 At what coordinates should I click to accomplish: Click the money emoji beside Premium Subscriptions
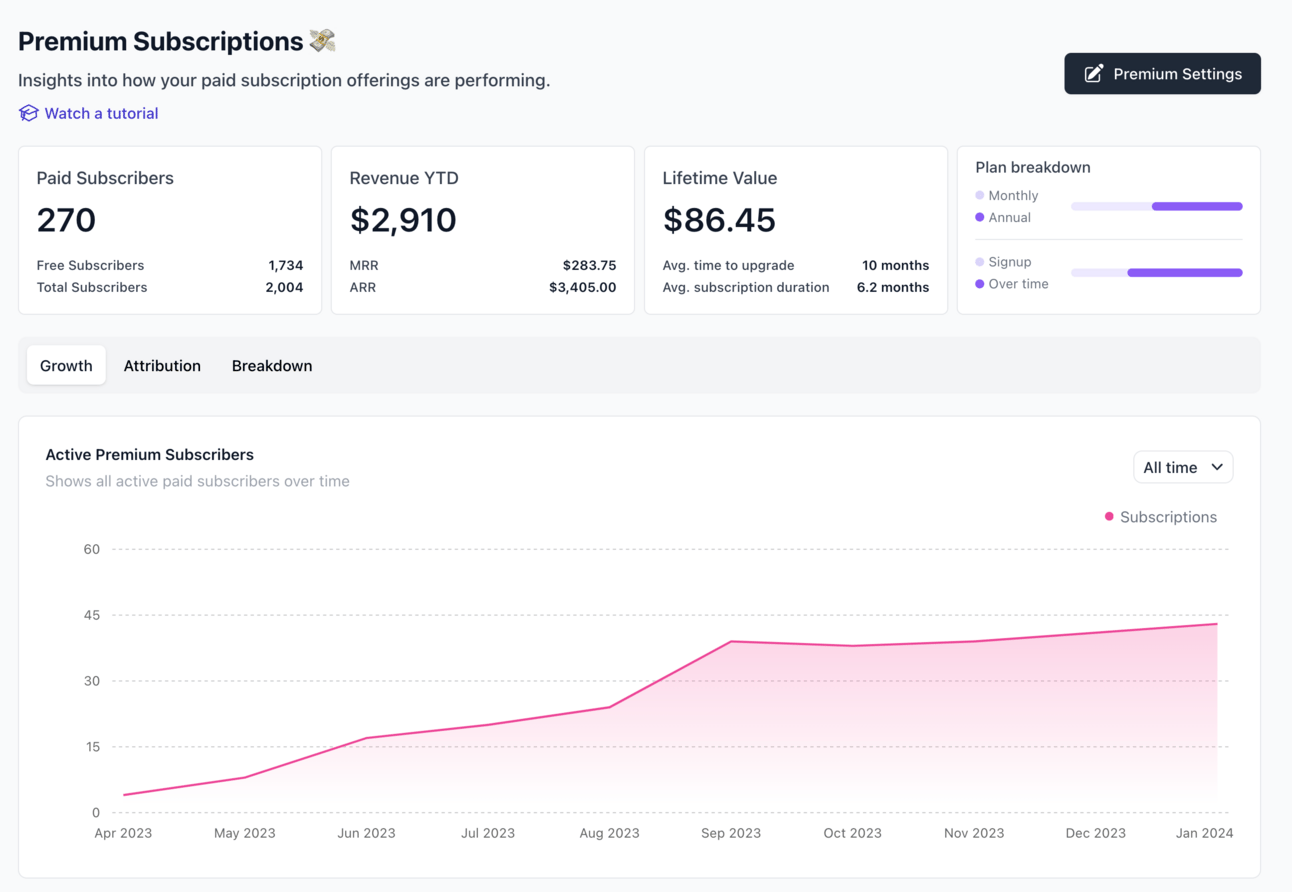322,40
